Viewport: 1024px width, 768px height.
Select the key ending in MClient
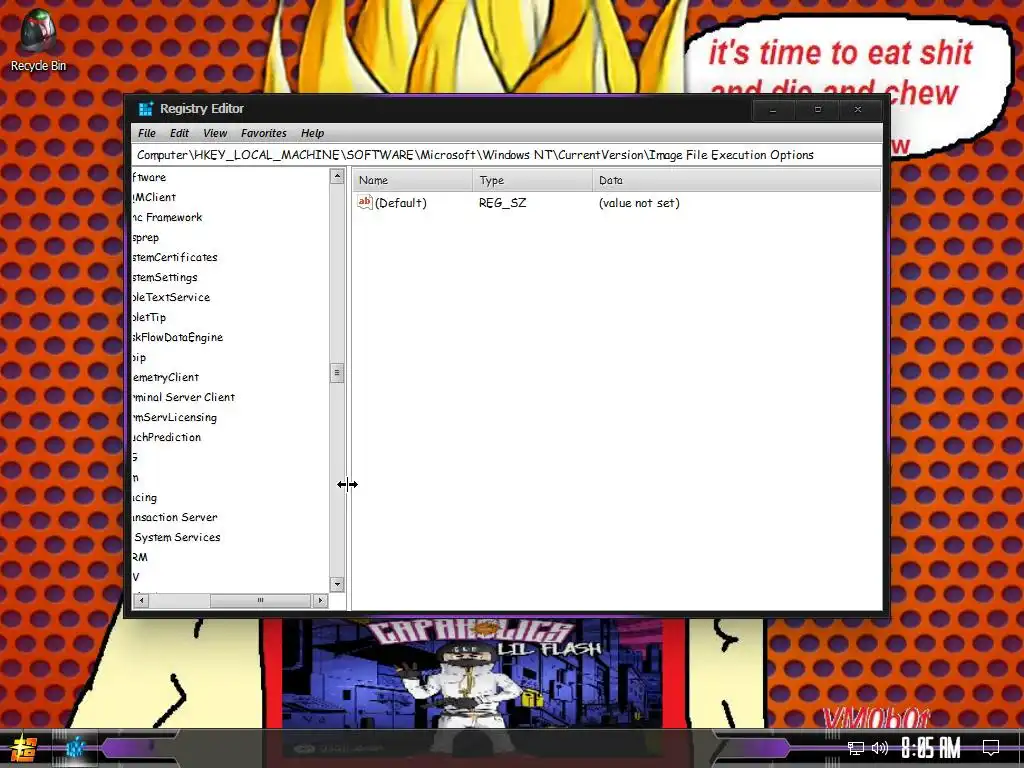coord(154,197)
